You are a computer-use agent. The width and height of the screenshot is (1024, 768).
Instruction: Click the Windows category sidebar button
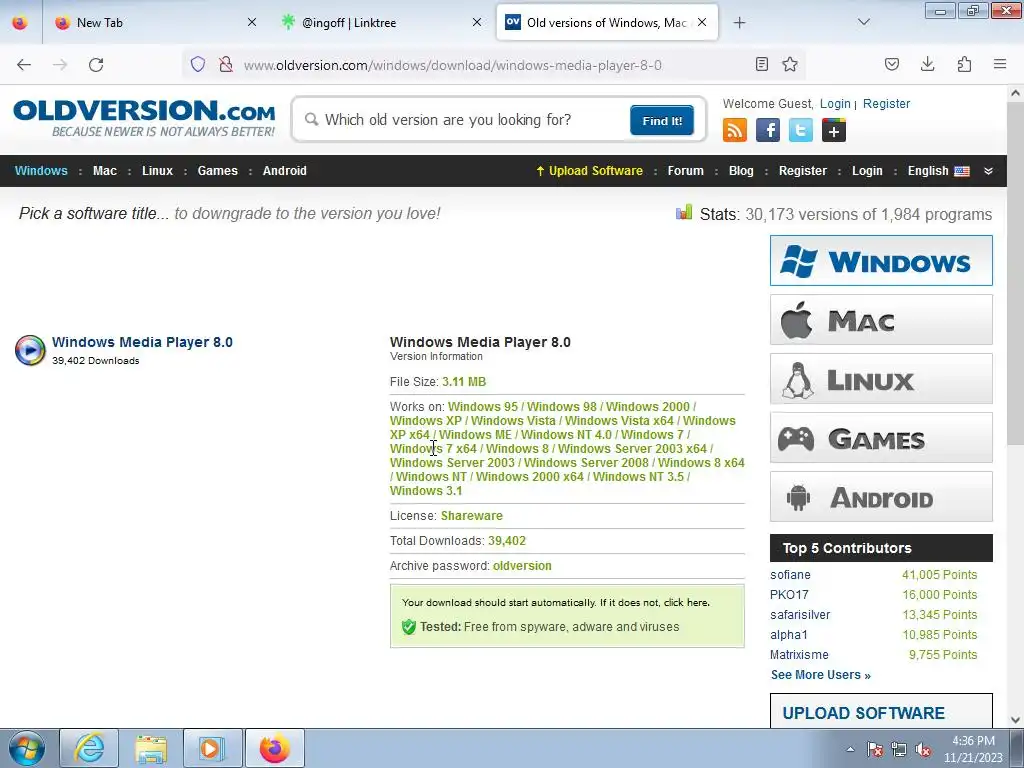point(881,261)
